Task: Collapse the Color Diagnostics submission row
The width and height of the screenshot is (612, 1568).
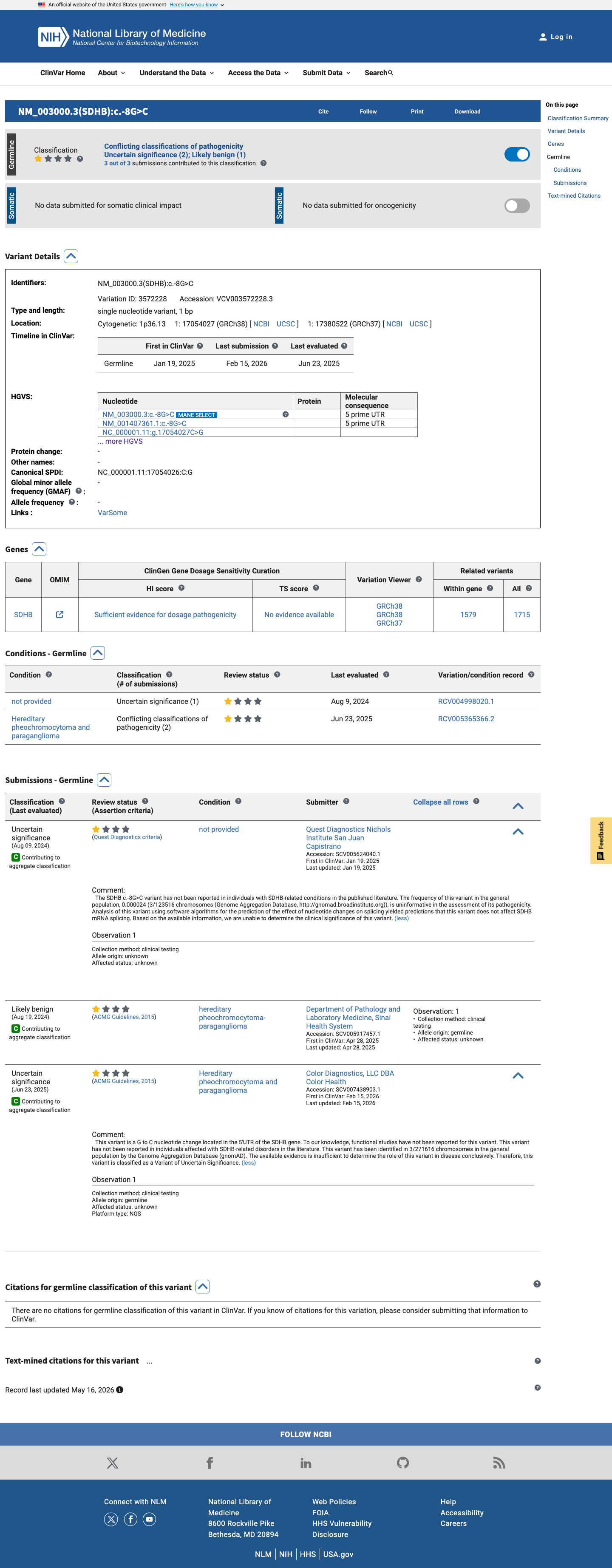Action: pos(518,1075)
